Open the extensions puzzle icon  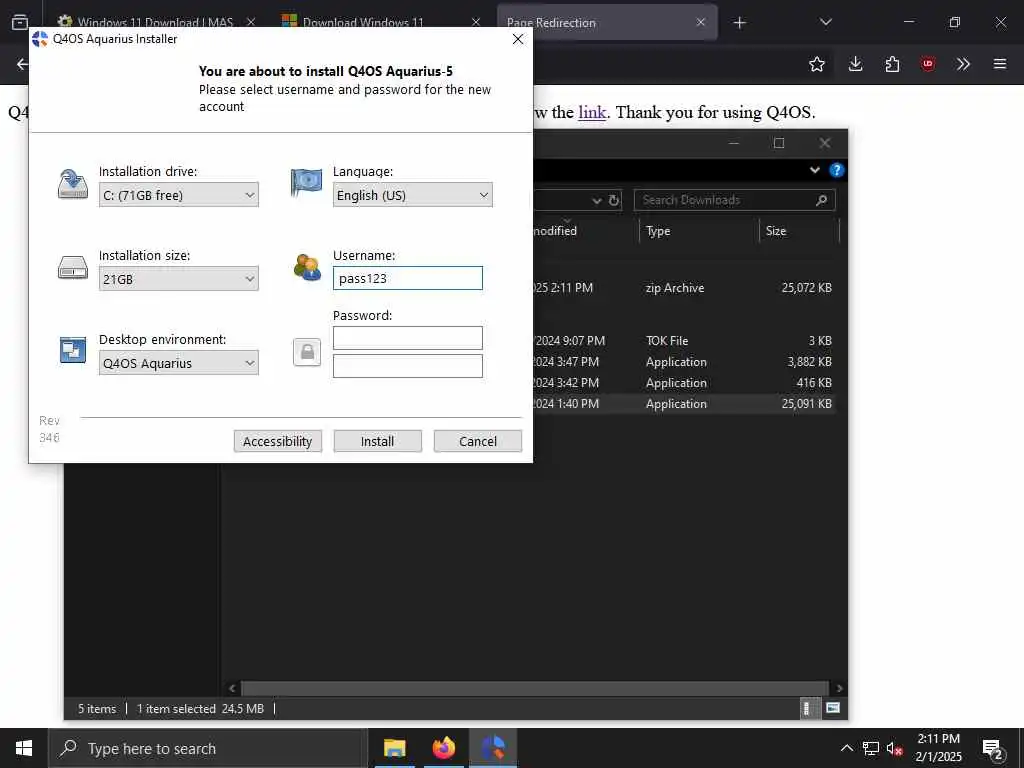point(892,64)
